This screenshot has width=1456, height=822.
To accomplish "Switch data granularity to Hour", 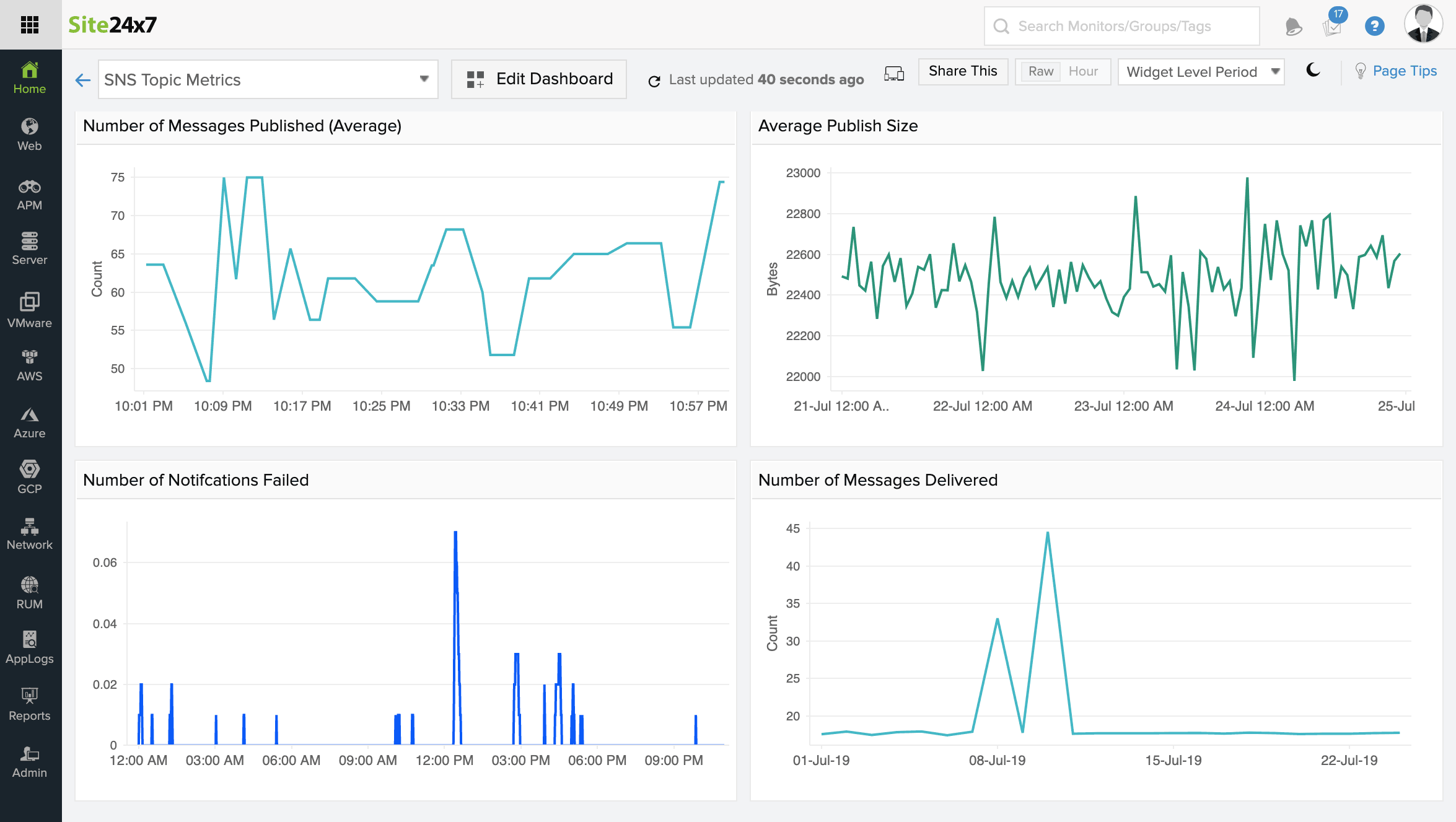I will coord(1083,72).
